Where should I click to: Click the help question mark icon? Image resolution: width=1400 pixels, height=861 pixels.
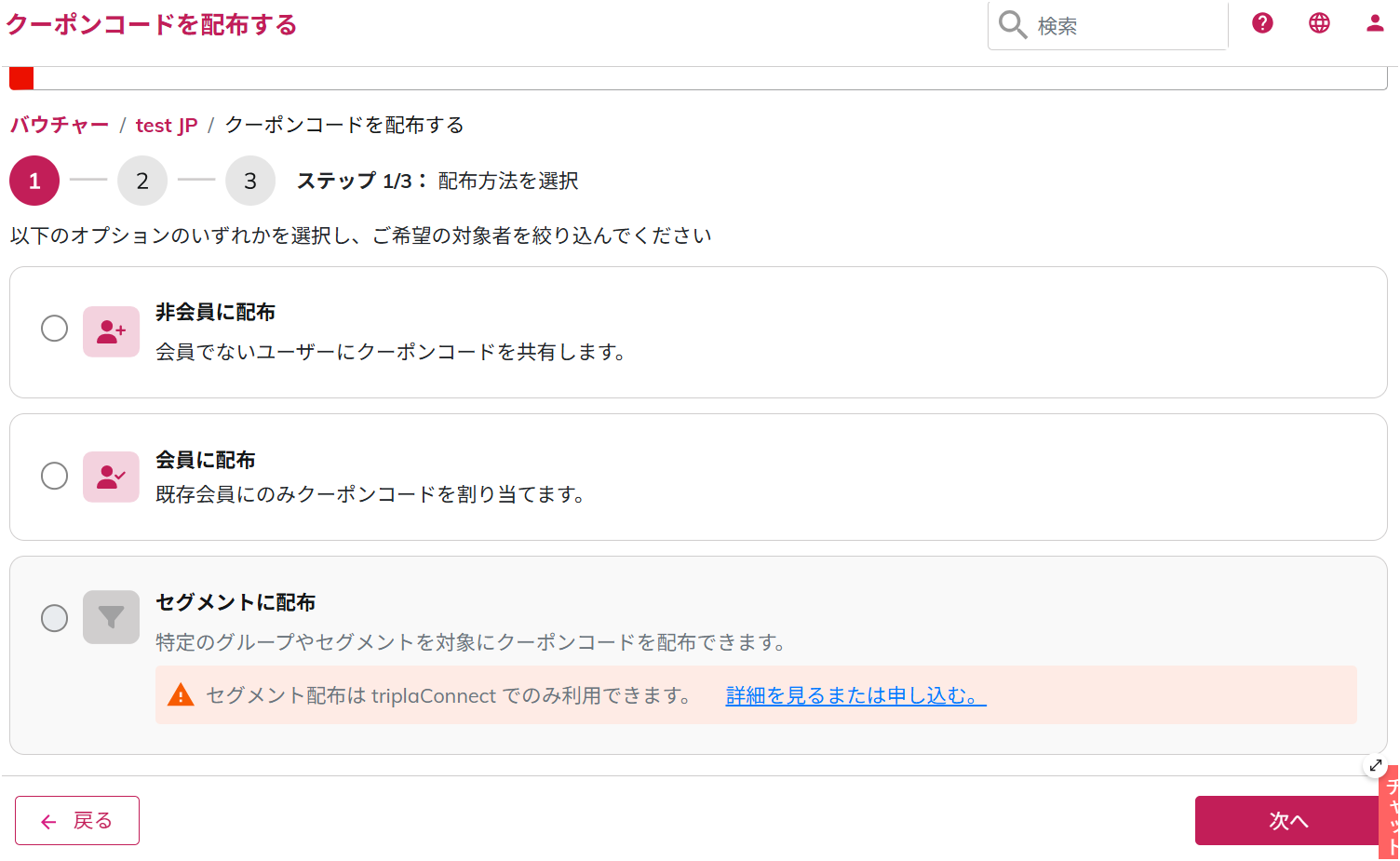(1262, 23)
